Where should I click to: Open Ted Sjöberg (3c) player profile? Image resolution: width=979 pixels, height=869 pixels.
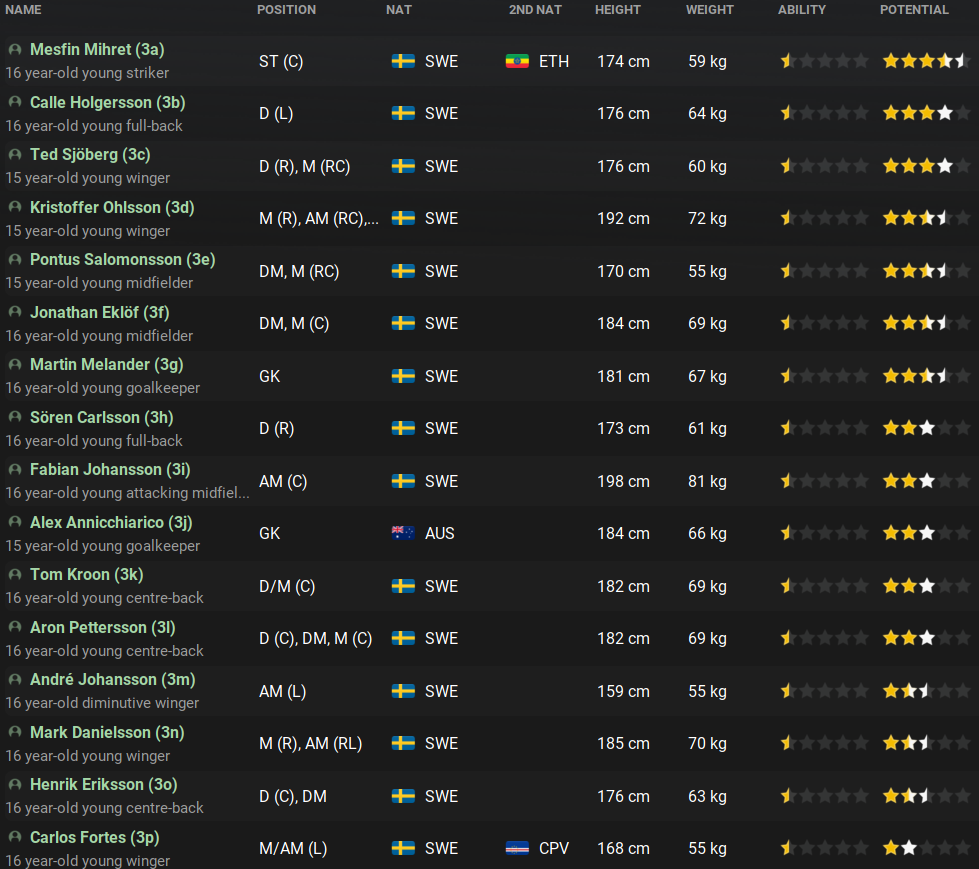[90, 154]
